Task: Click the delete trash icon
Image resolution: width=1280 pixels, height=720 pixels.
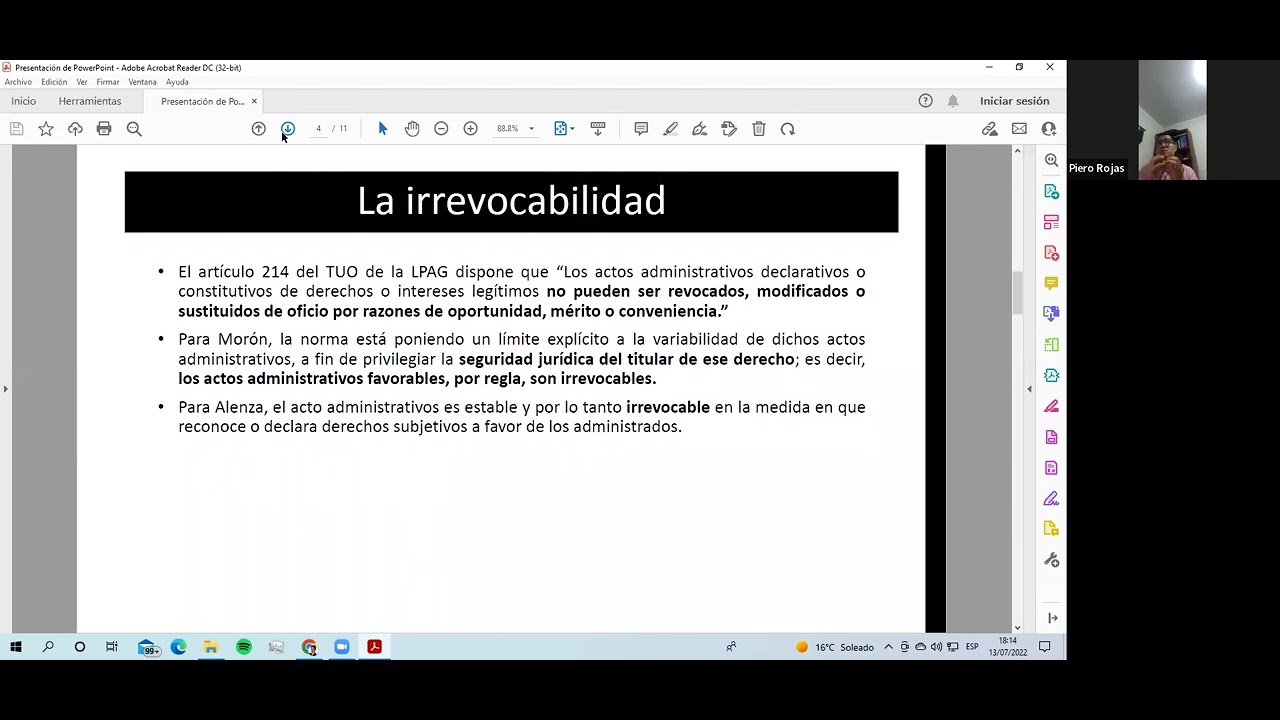Action: pos(759,129)
